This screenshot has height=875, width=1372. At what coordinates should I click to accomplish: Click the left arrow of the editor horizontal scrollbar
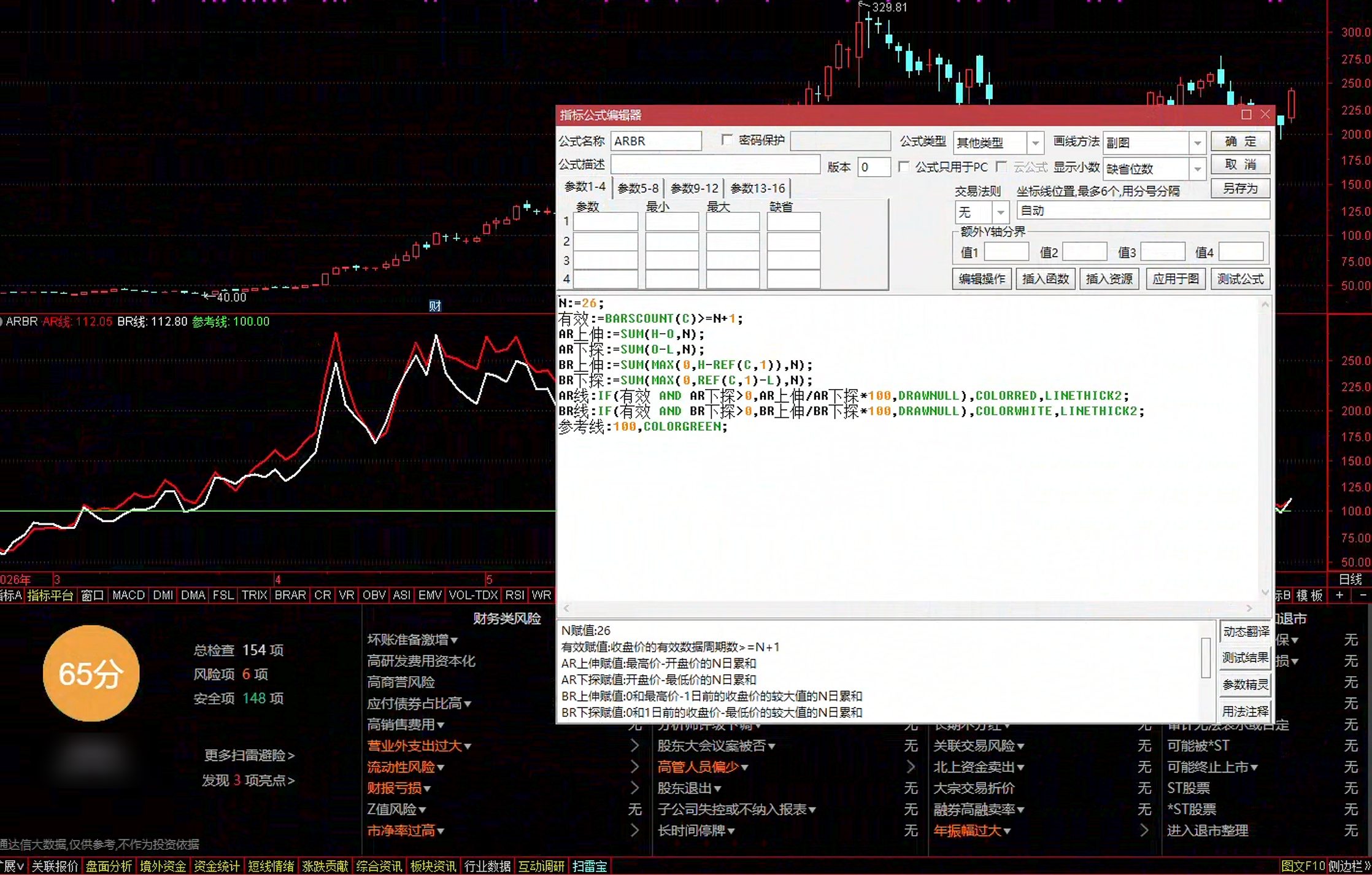coord(566,608)
